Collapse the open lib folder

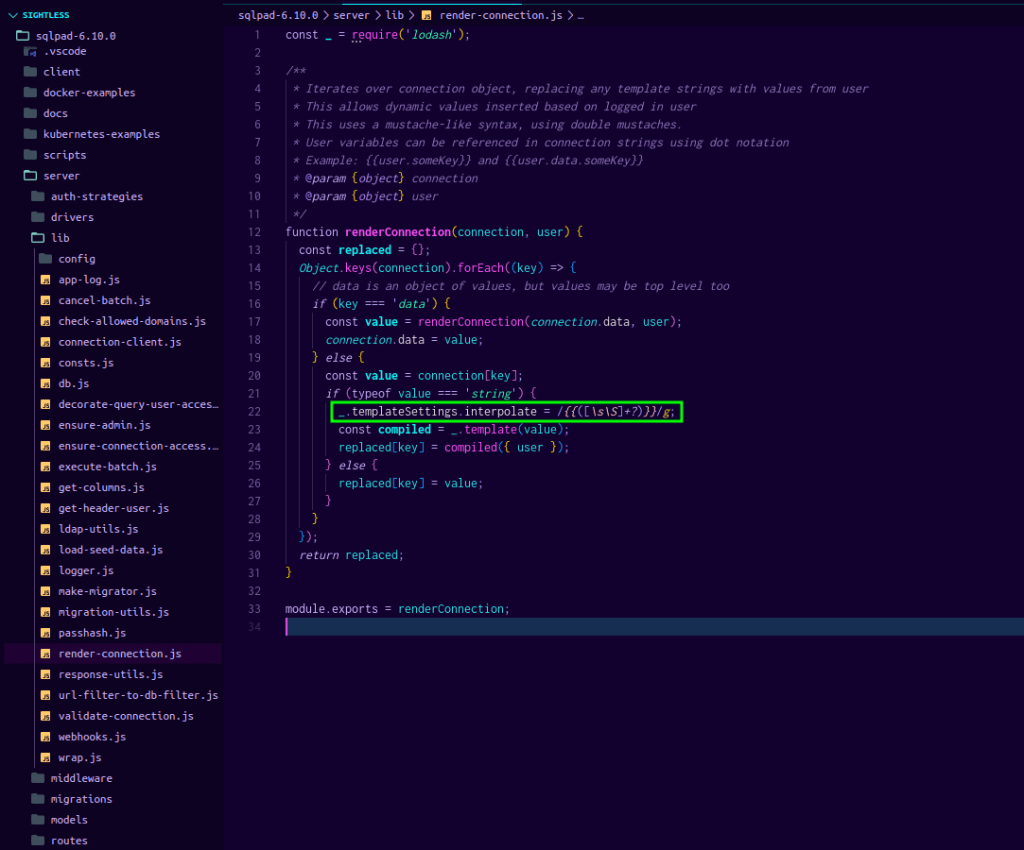[x=60, y=238]
